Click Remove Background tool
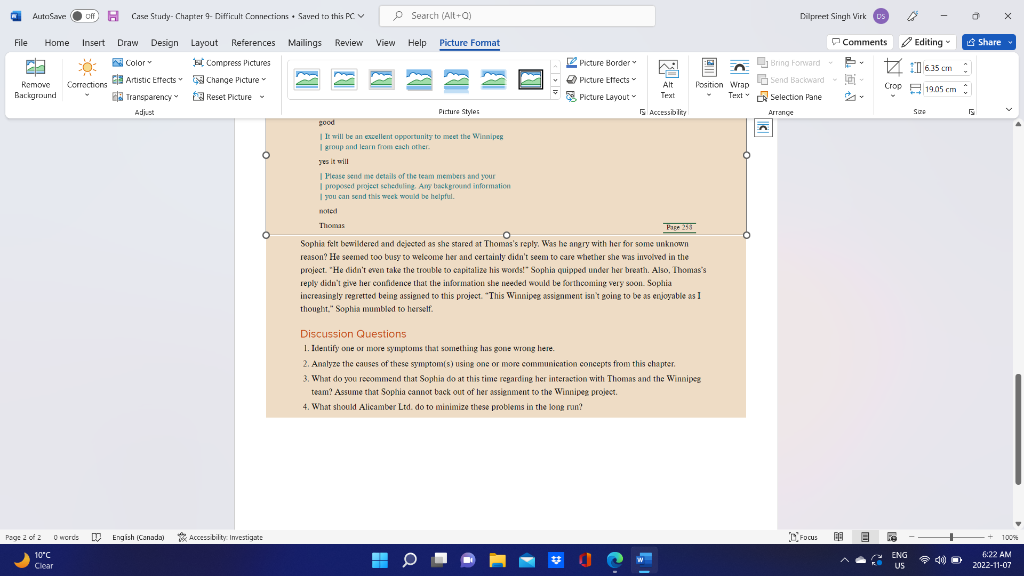Viewport: 1024px width, 576px height. point(35,79)
